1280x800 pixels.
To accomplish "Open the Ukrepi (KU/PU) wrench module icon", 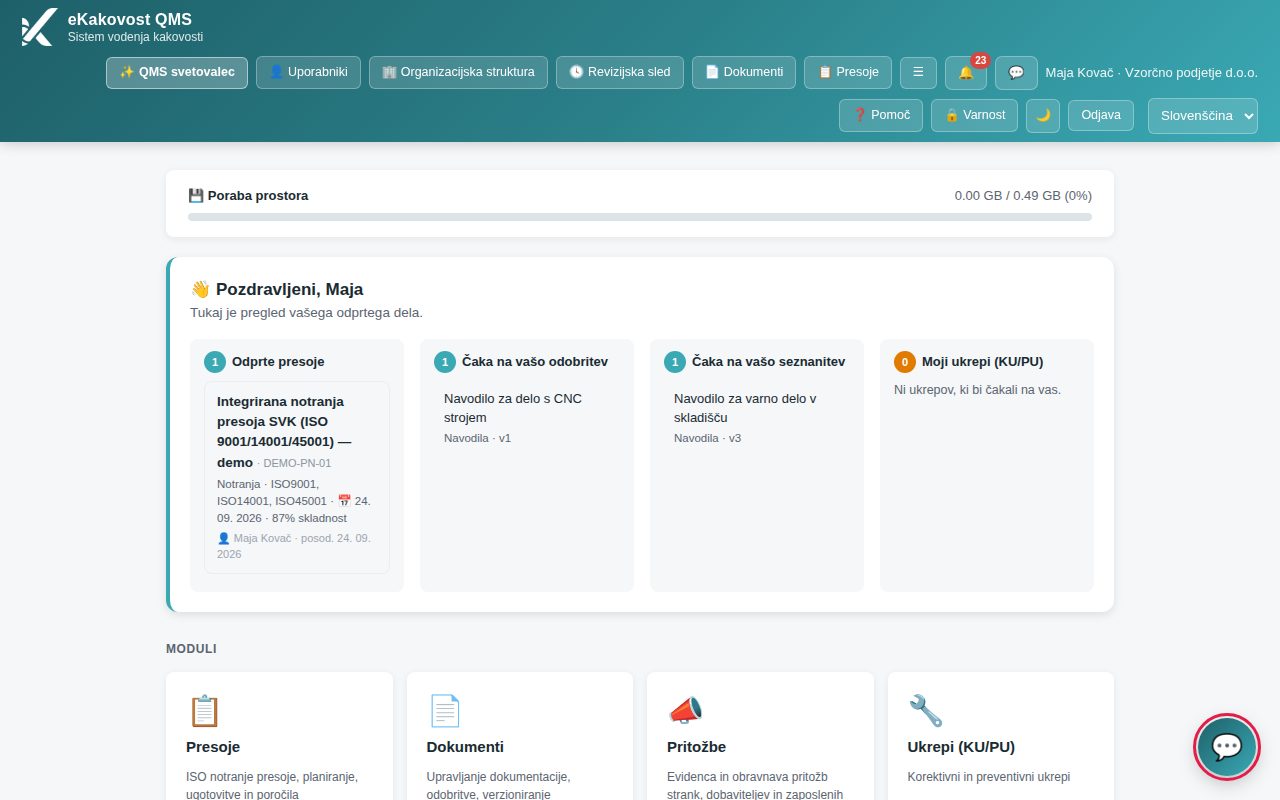I will [926, 711].
